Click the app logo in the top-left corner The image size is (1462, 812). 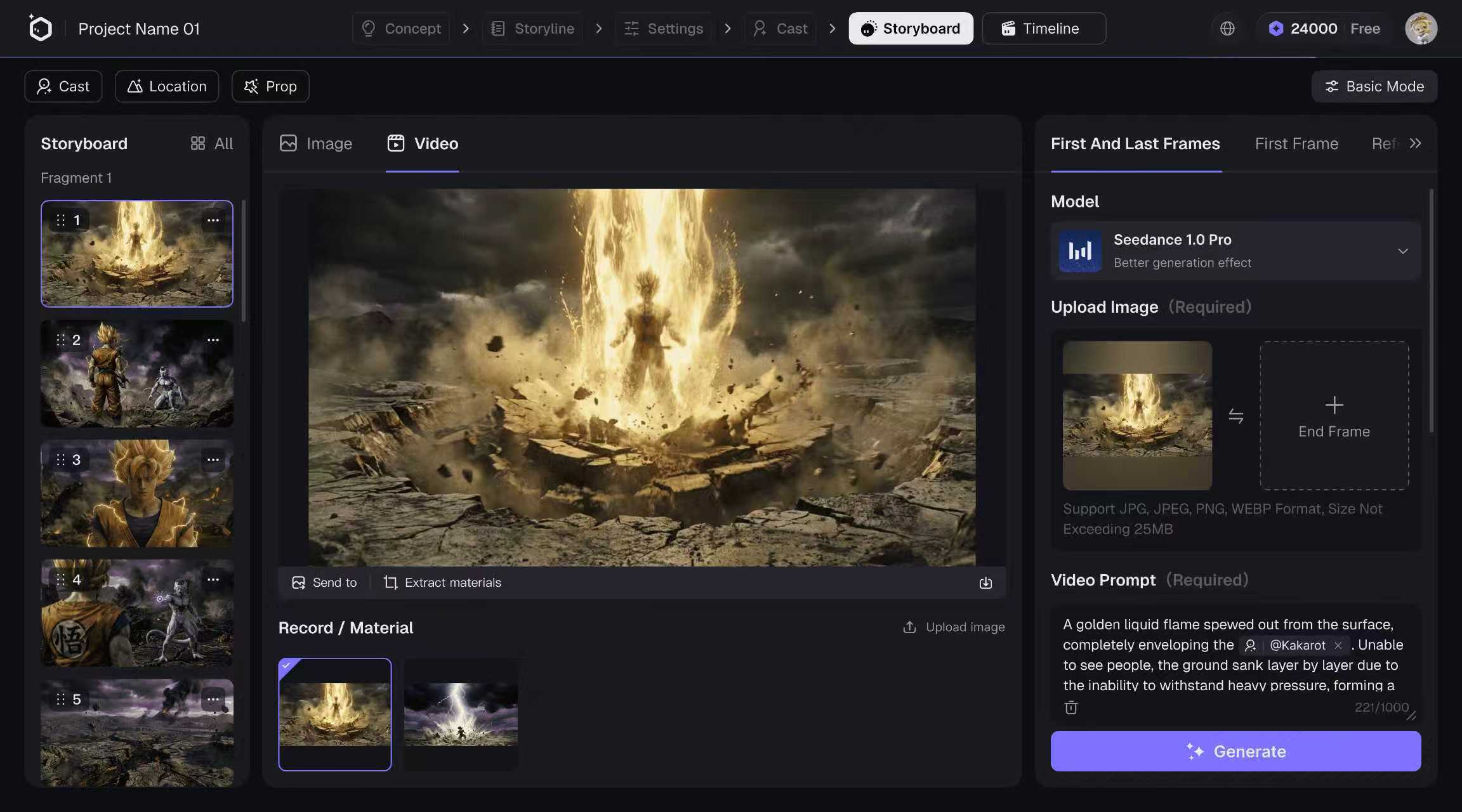tap(40, 29)
